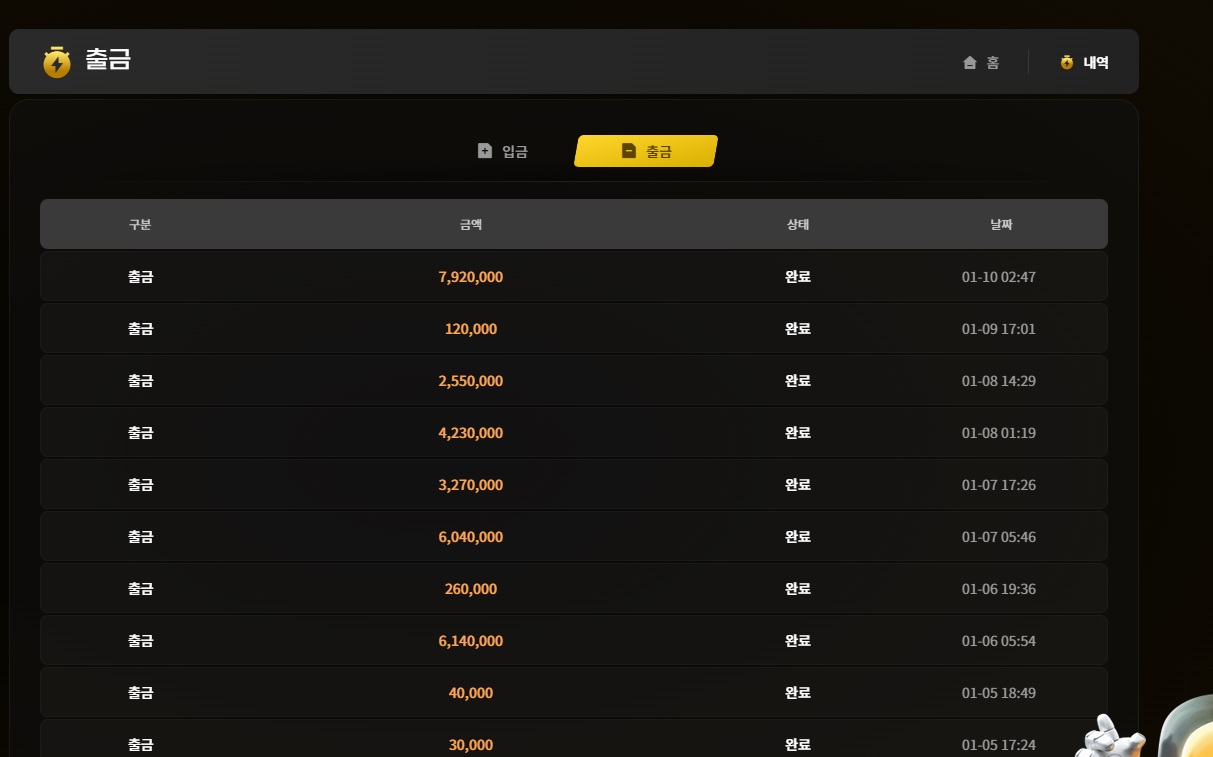This screenshot has height=757, width=1213.
Task: Click the 상태 column header
Action: pyautogui.click(x=797, y=225)
